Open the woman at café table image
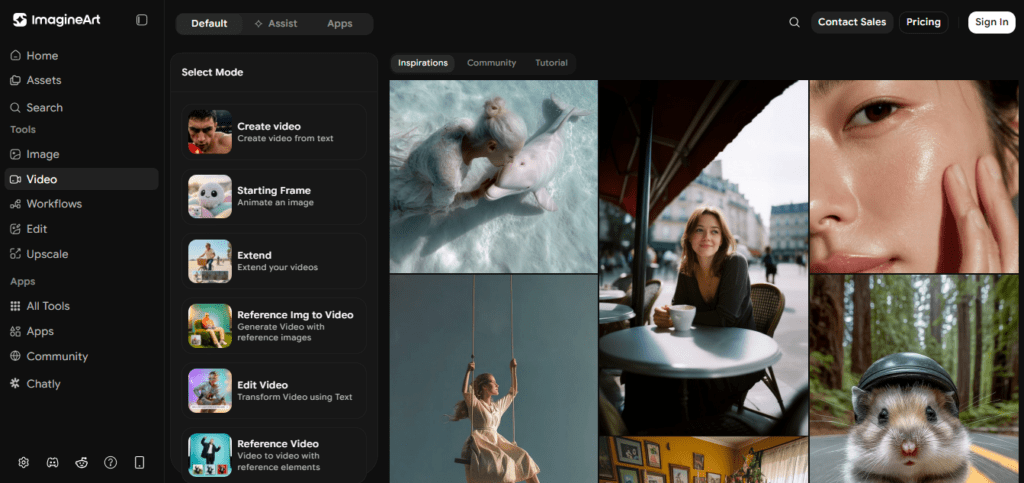The image size is (1024, 483). click(x=703, y=258)
